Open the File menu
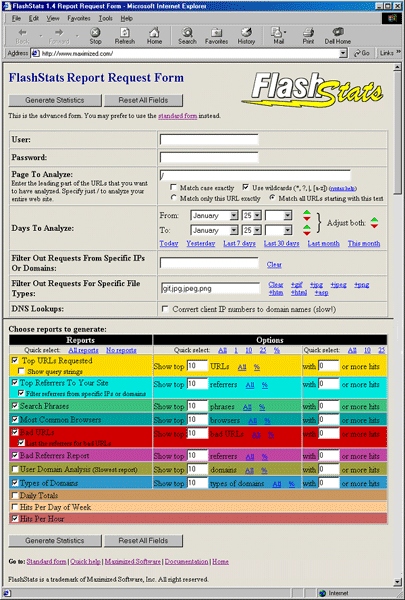The height and width of the screenshot is (600, 405). click(x=16, y=18)
